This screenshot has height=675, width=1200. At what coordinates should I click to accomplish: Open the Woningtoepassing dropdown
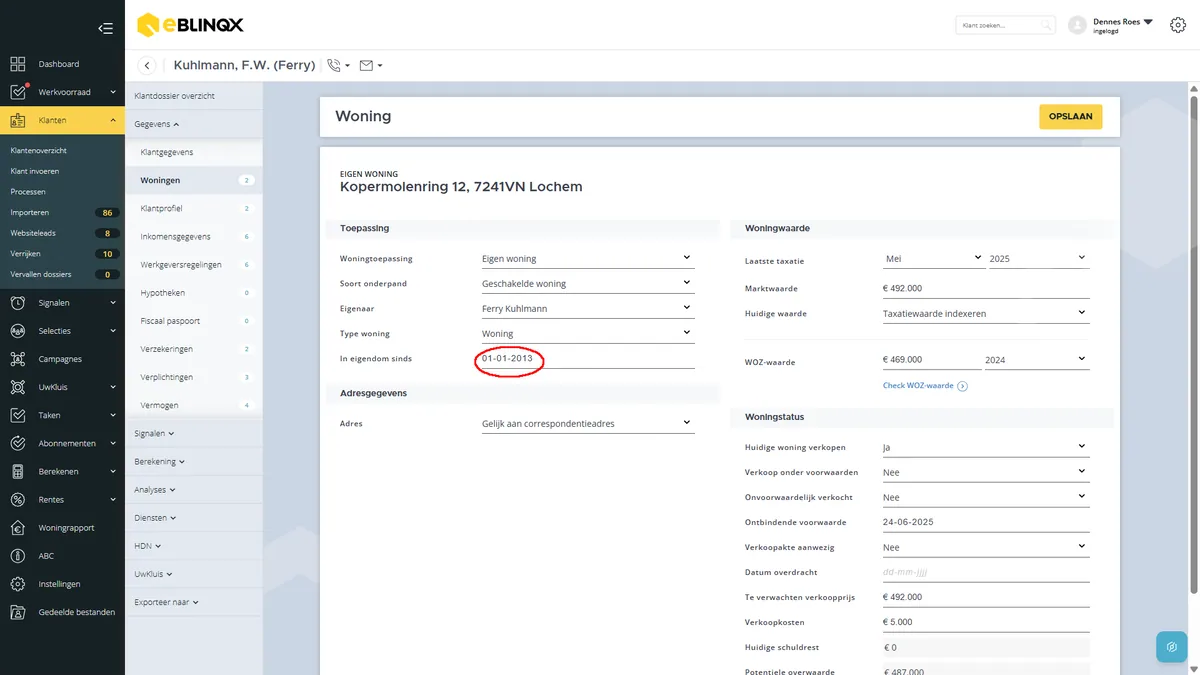pos(587,258)
